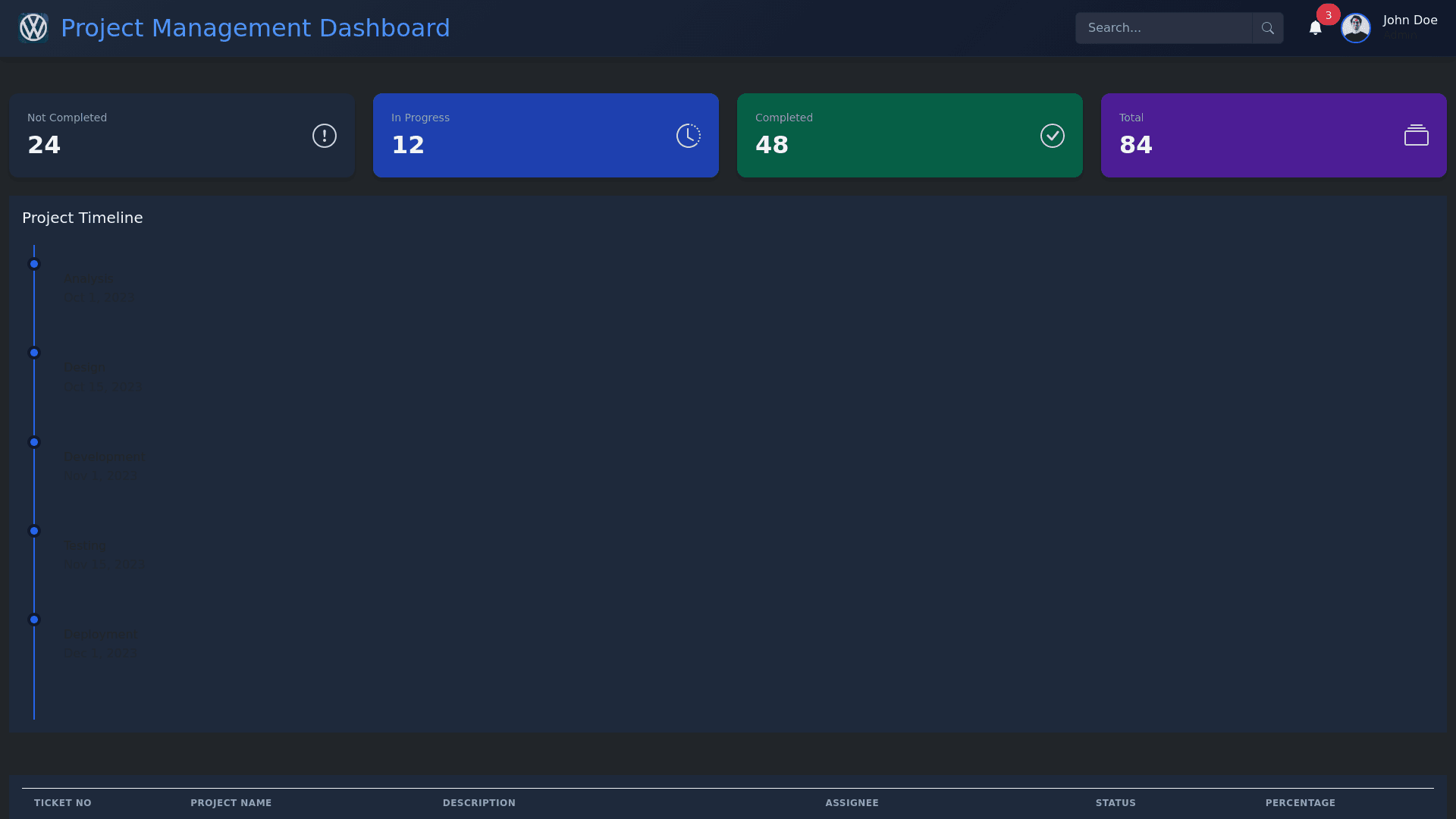Click John Doe's avatar picture
Viewport: 1456px width, 819px height.
1355,28
